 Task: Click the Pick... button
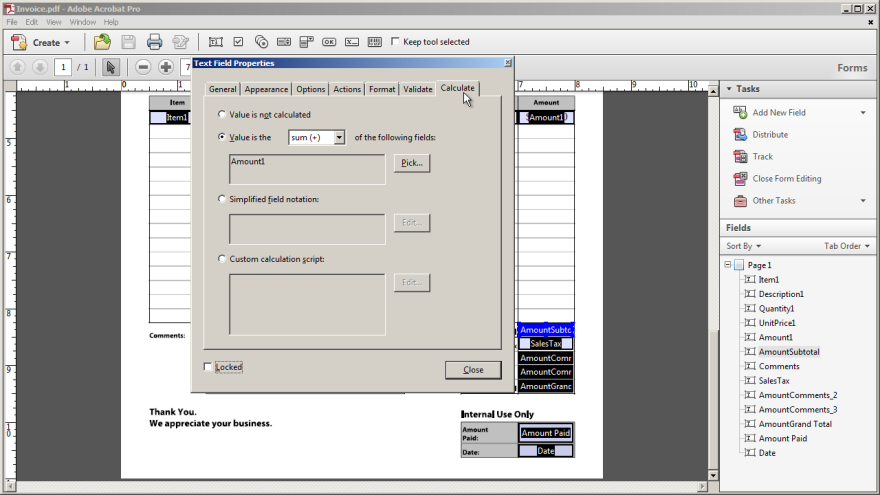pos(411,163)
